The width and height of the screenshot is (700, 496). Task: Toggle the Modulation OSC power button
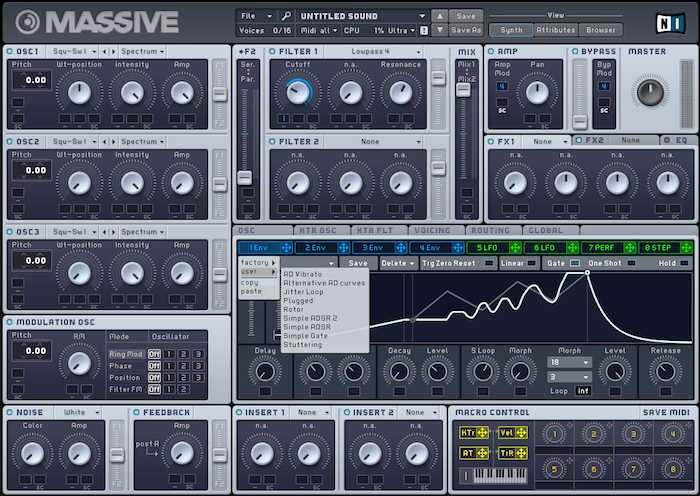(x=9, y=322)
